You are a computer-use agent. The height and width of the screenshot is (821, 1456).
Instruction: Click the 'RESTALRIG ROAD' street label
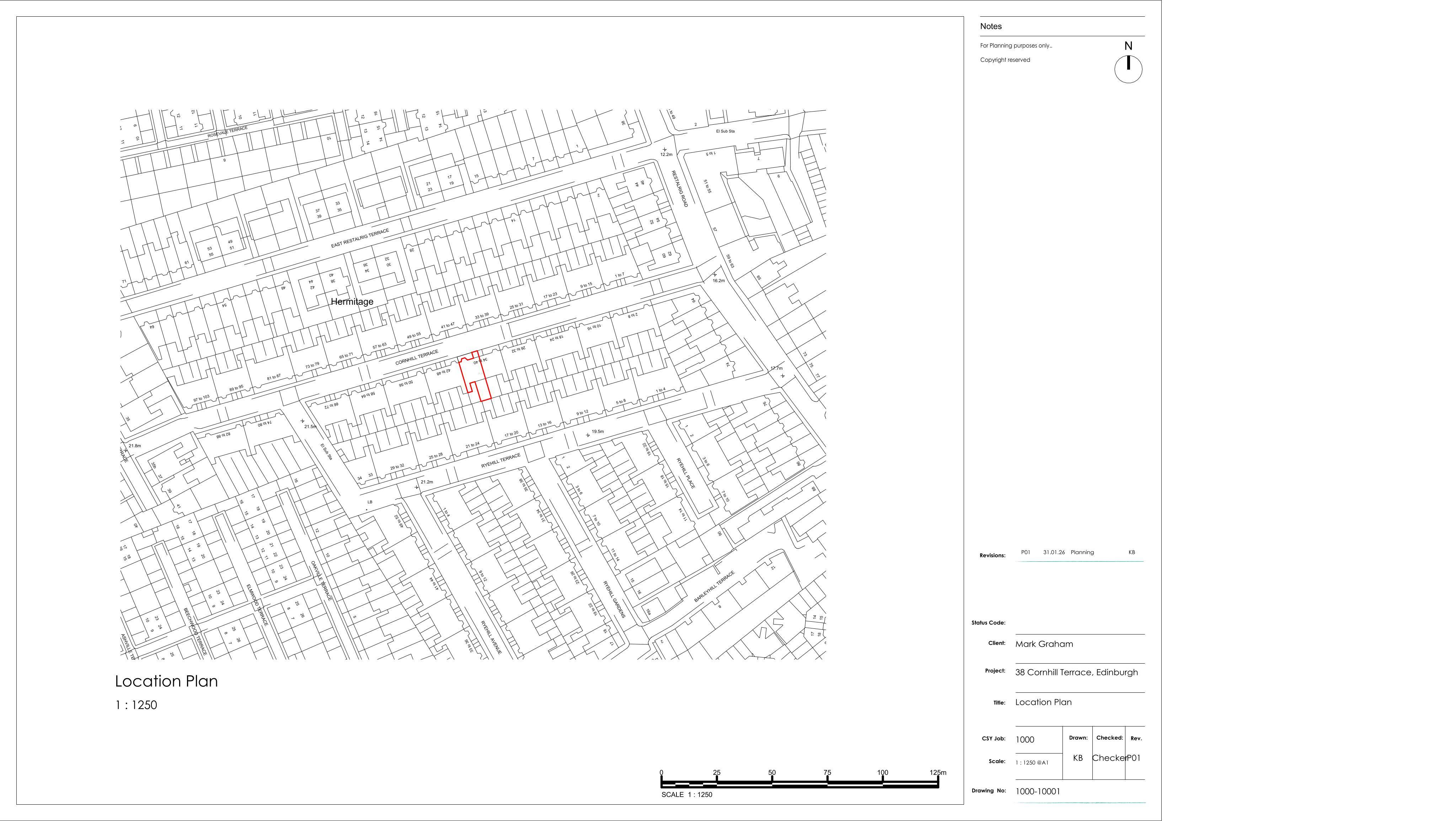[x=679, y=189]
